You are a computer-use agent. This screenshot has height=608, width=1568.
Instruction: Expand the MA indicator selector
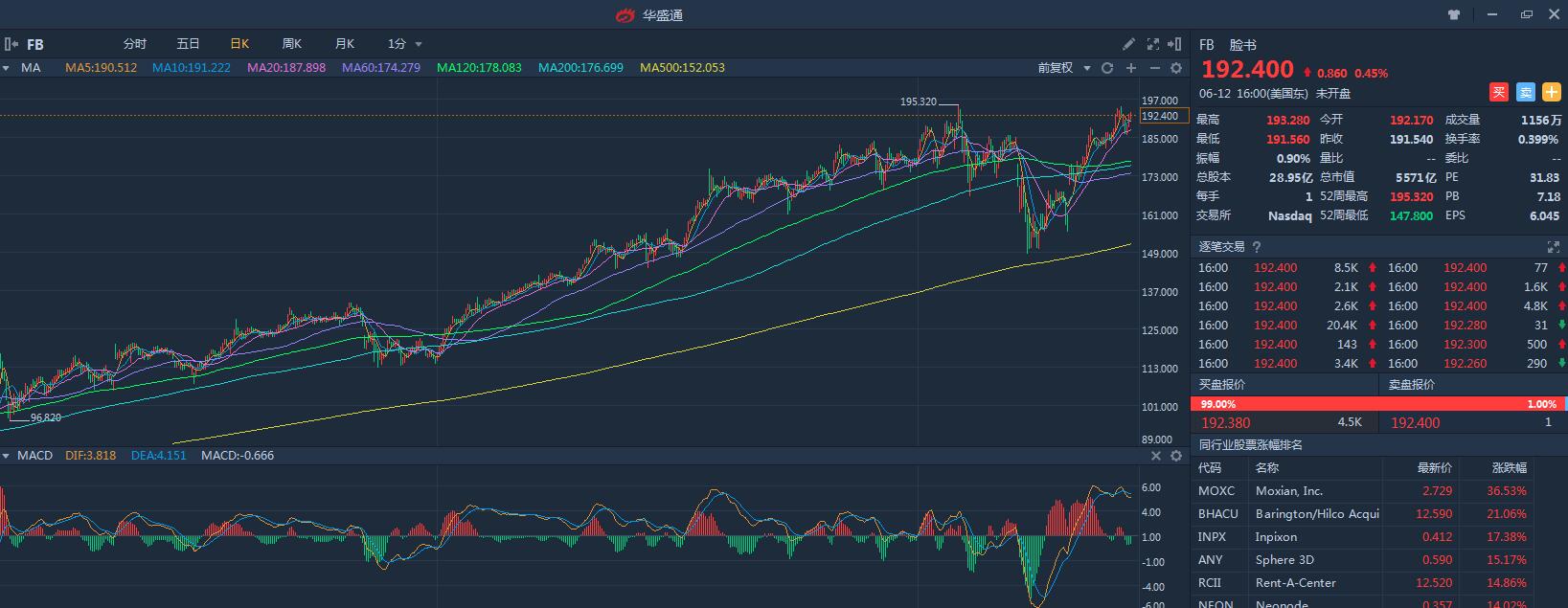click(6, 68)
